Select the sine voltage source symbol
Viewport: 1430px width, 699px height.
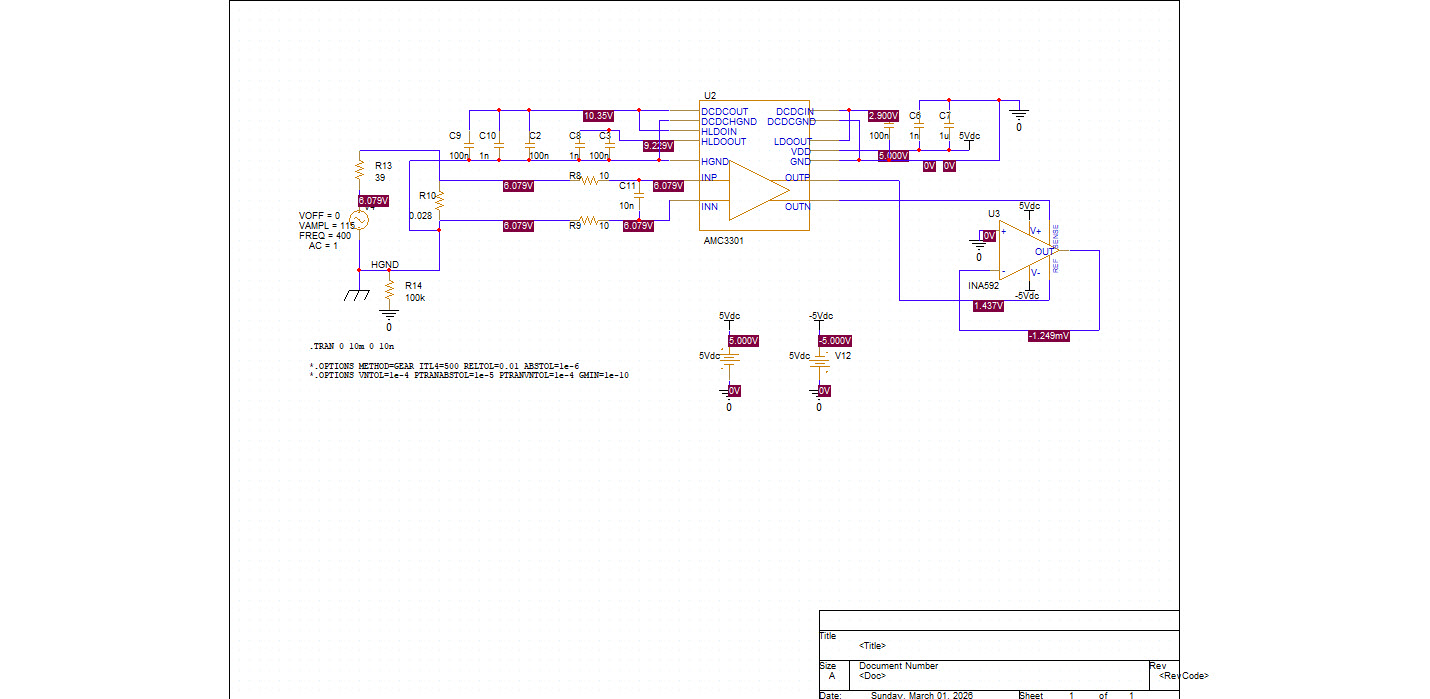pyautogui.click(x=359, y=221)
